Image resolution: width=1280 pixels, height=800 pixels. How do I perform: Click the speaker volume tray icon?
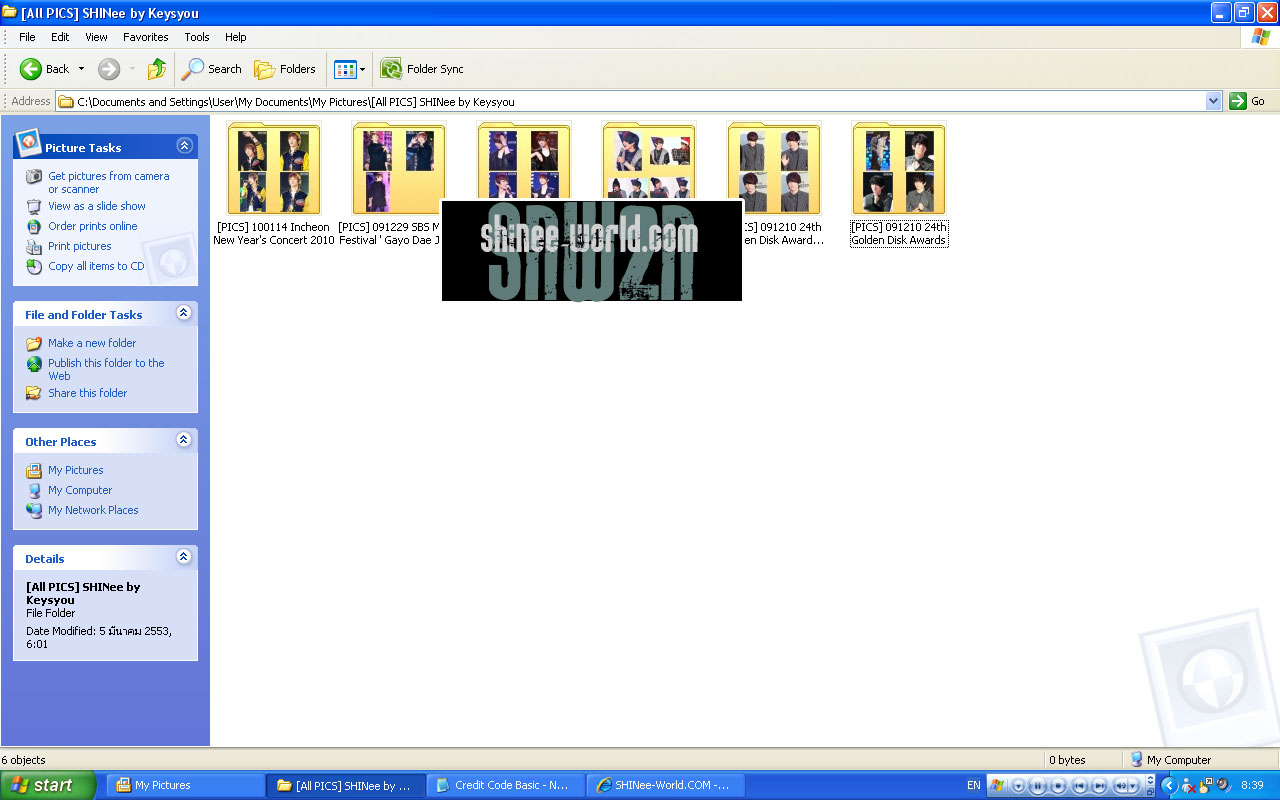pyautogui.click(x=1222, y=785)
